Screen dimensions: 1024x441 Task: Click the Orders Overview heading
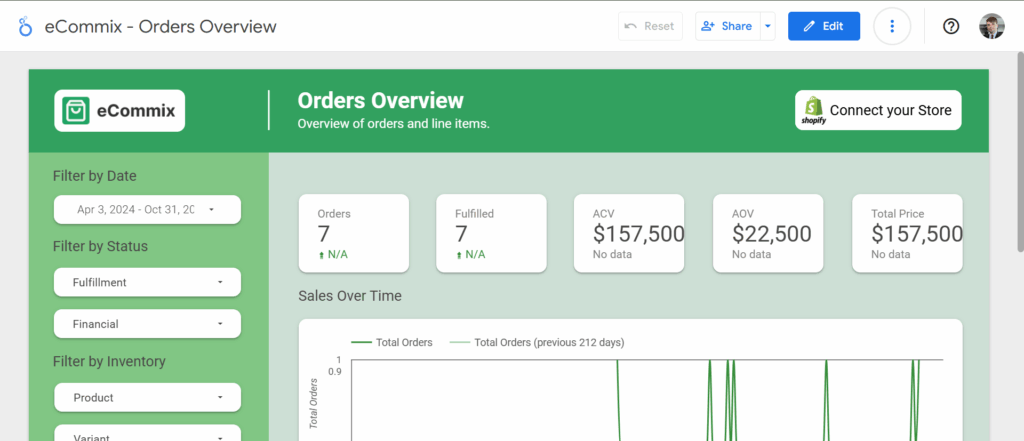381,101
